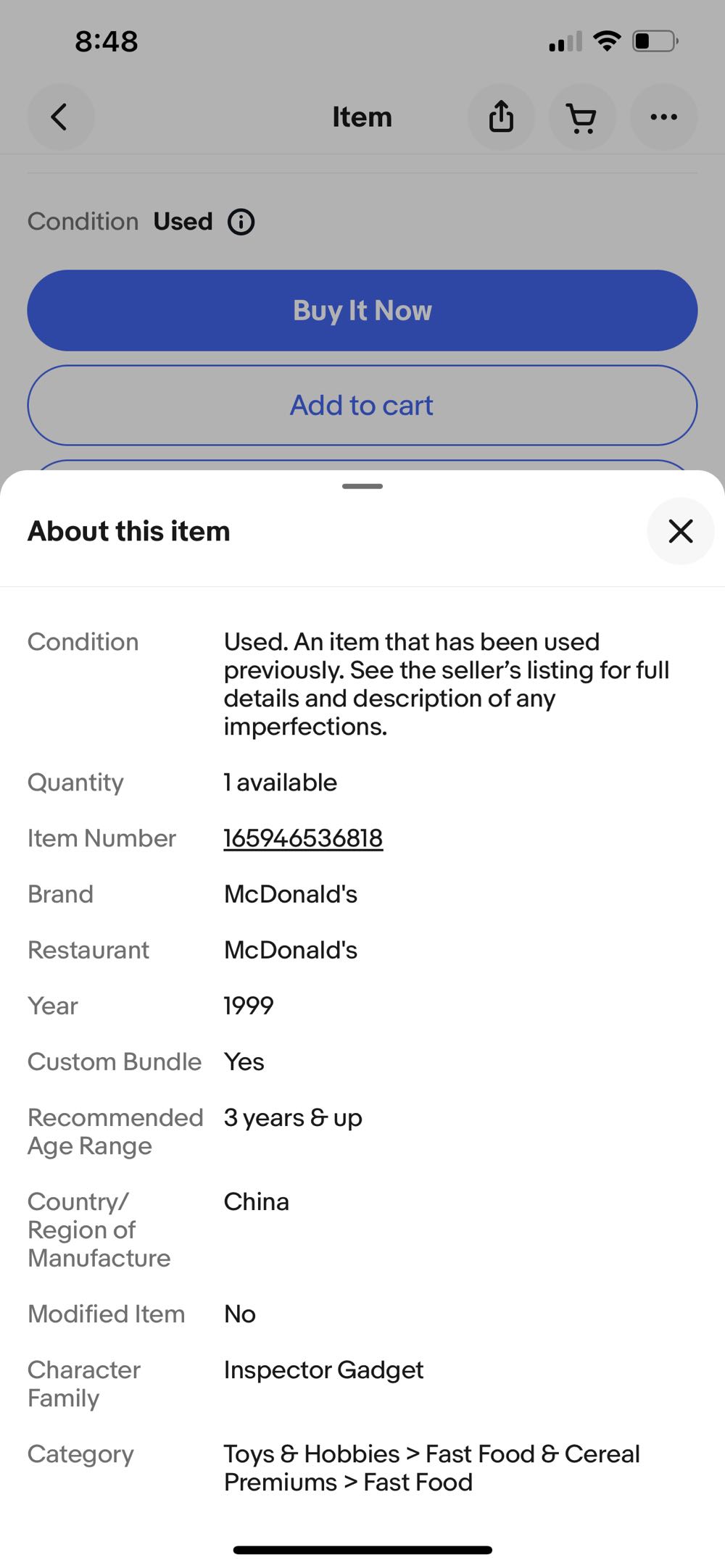This screenshot has width=725, height=1568.
Task: Tap the Add to cart button
Action: tap(362, 406)
